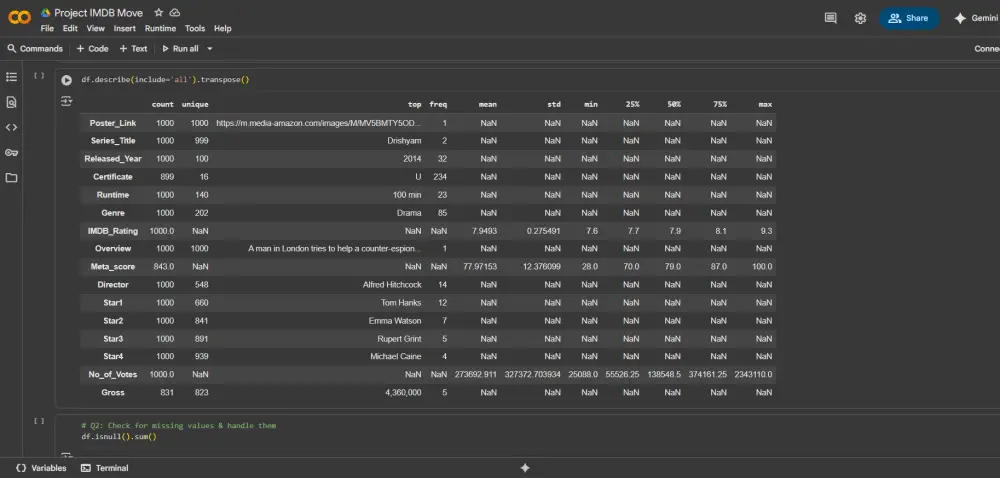Screen dimensions: 1000x478
Task: Click the Q2 missing values comment line
Action: pos(179,425)
